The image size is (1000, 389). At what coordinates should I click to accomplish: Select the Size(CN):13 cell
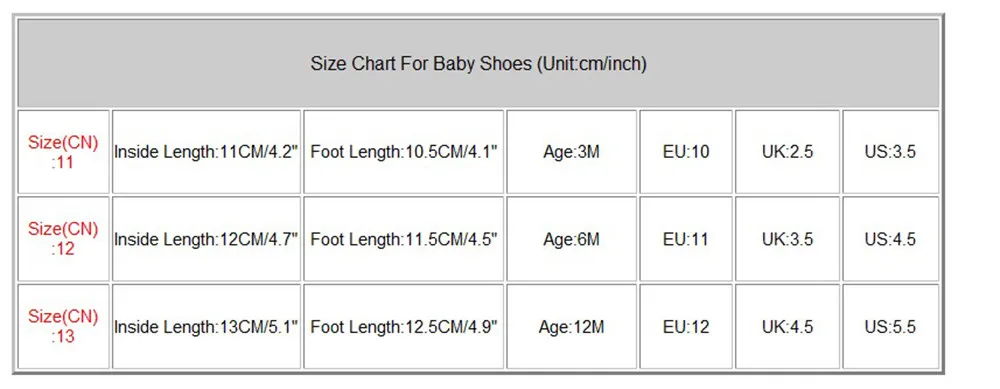click(63, 327)
